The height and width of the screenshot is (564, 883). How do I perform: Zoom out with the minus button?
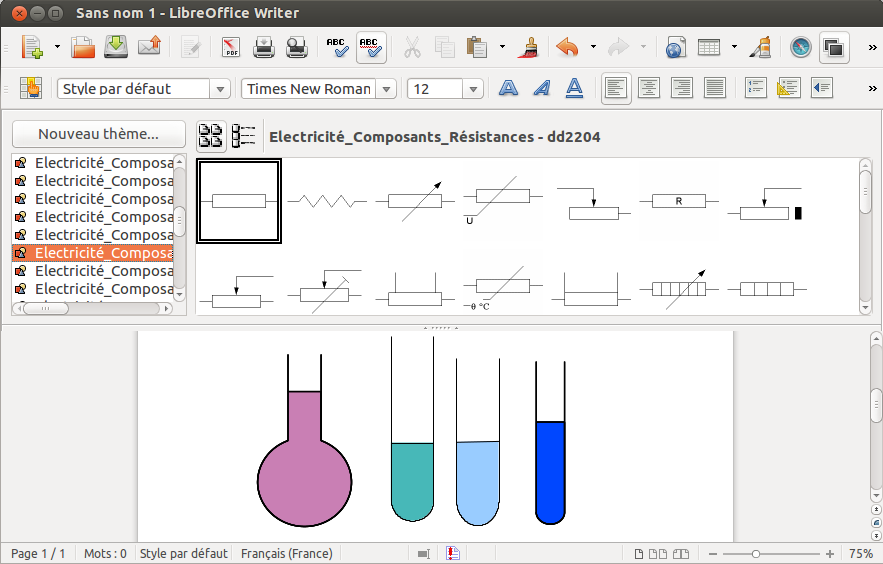click(x=712, y=554)
